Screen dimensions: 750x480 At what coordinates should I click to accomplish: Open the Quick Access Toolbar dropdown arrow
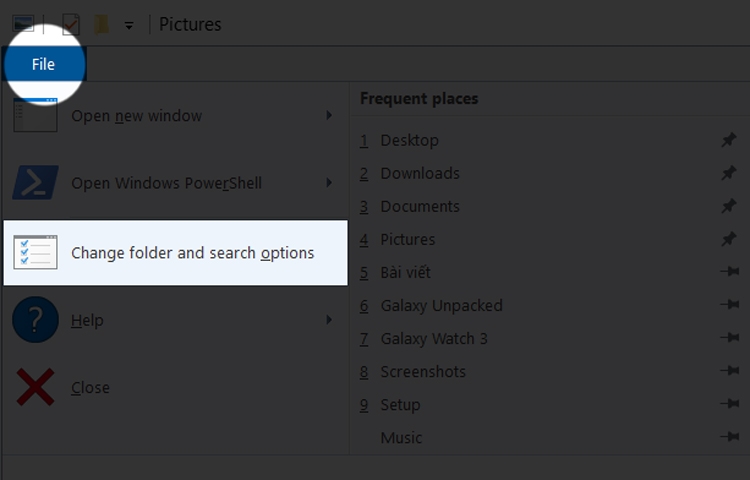click(x=129, y=25)
